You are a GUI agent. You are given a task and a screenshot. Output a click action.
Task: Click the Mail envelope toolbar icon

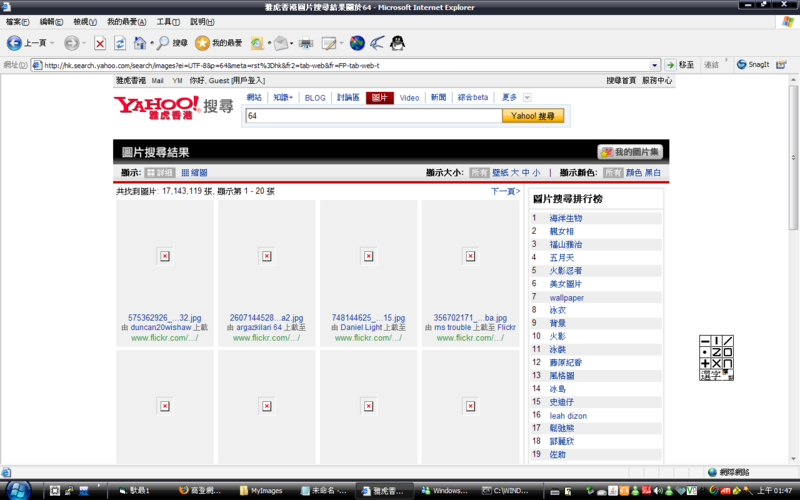(x=281, y=43)
